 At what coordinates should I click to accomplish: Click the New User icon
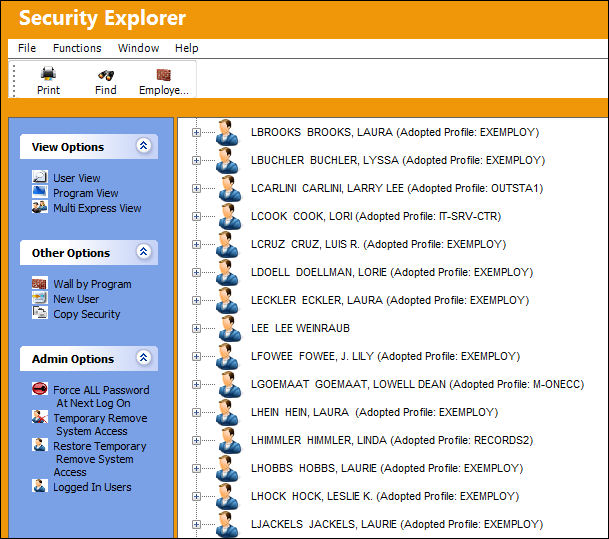coord(40,298)
